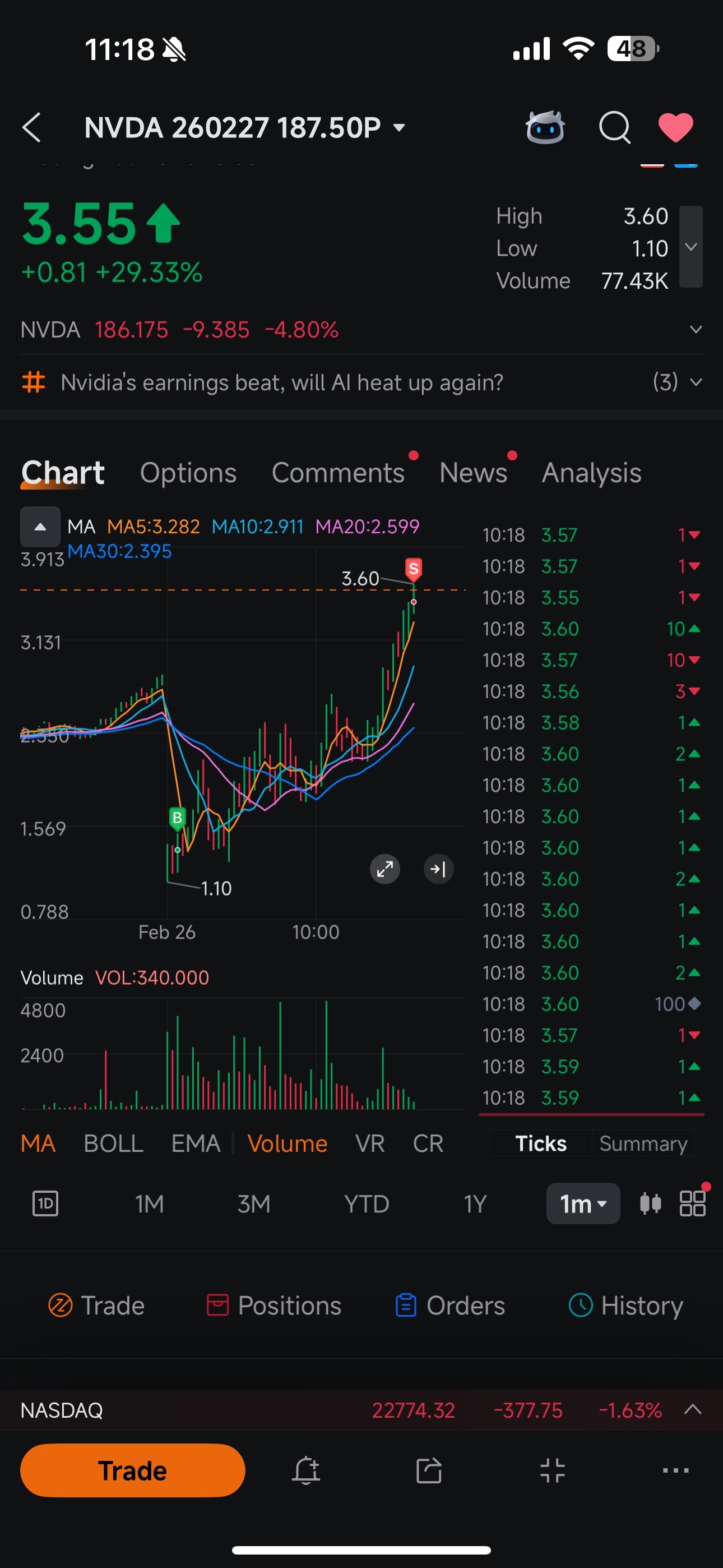723x1568 pixels.
Task: Open the share icon
Action: (429, 1470)
